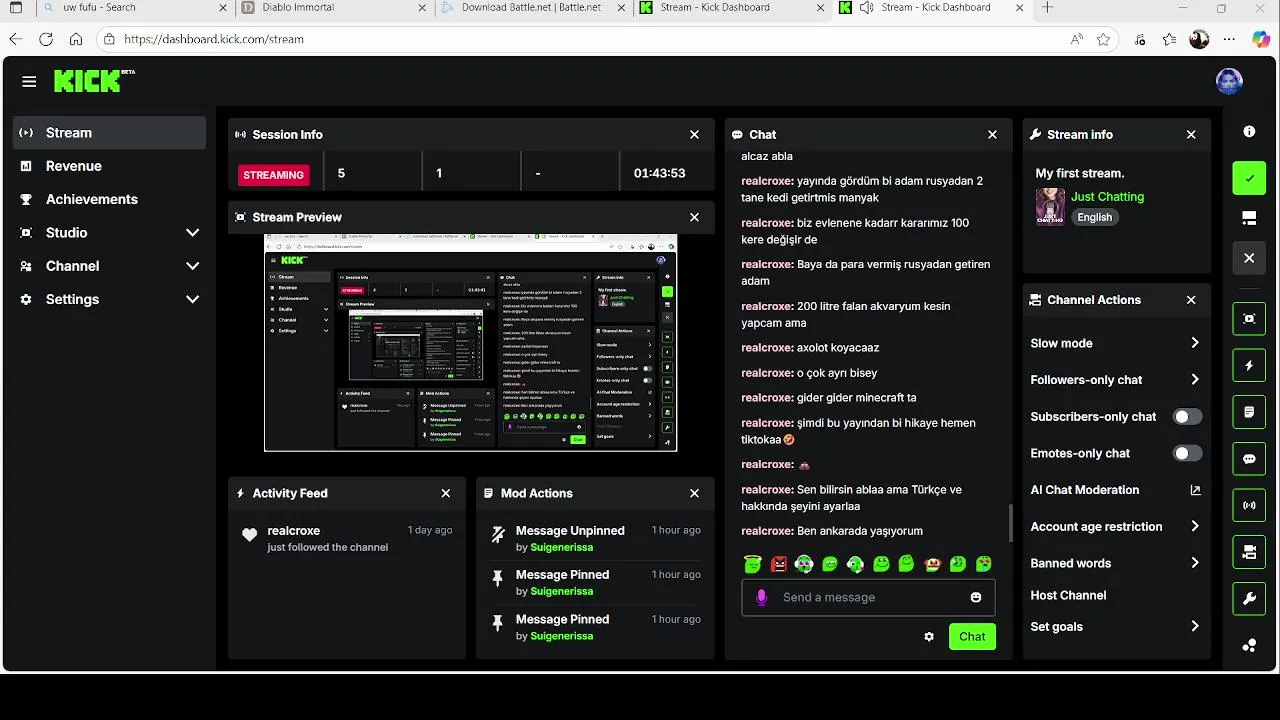Toggle the lightning bolt widget in right toolbar

1249,366
